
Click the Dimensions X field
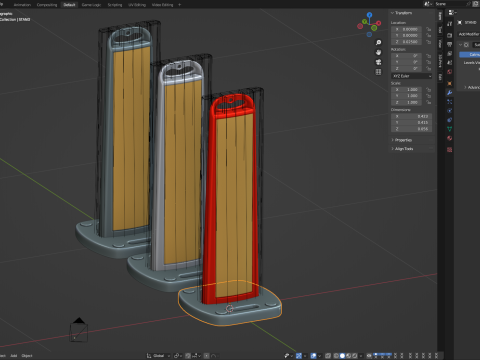(x=412, y=116)
